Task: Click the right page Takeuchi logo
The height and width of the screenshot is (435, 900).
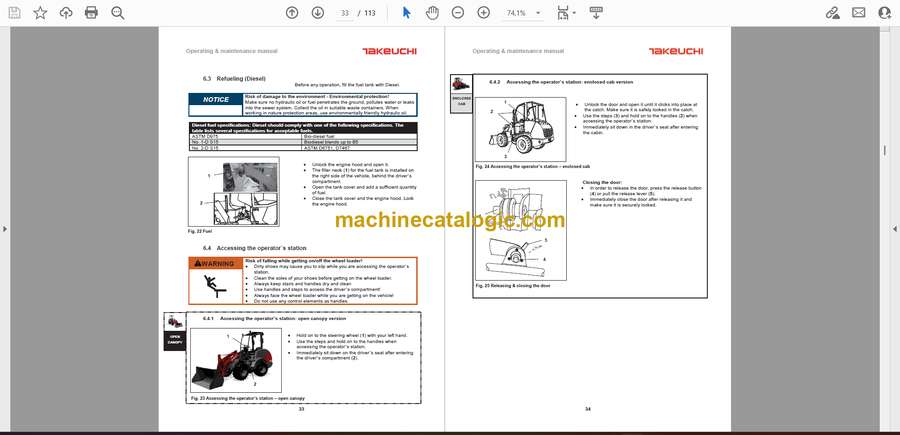Action: tap(676, 51)
